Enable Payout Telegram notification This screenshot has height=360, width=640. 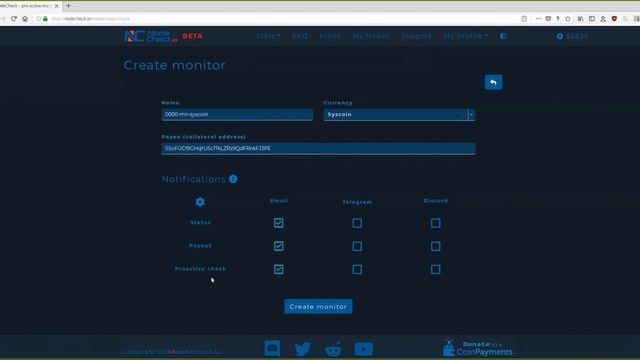coord(357,246)
